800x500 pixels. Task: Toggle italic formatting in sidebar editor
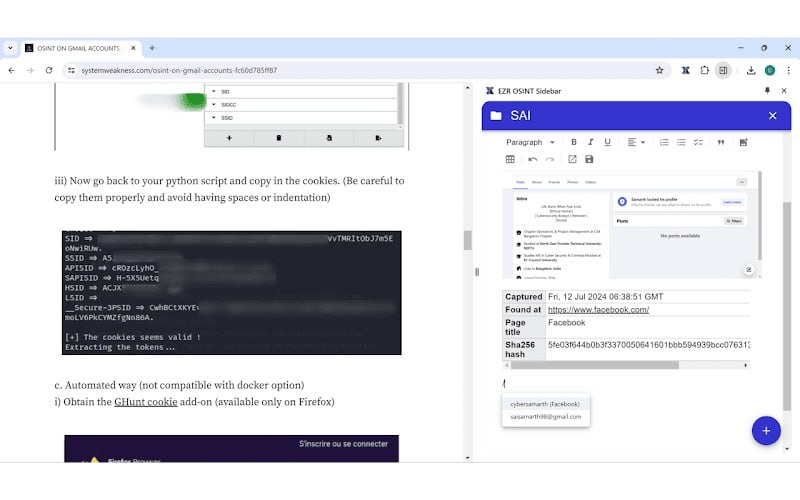[590, 142]
